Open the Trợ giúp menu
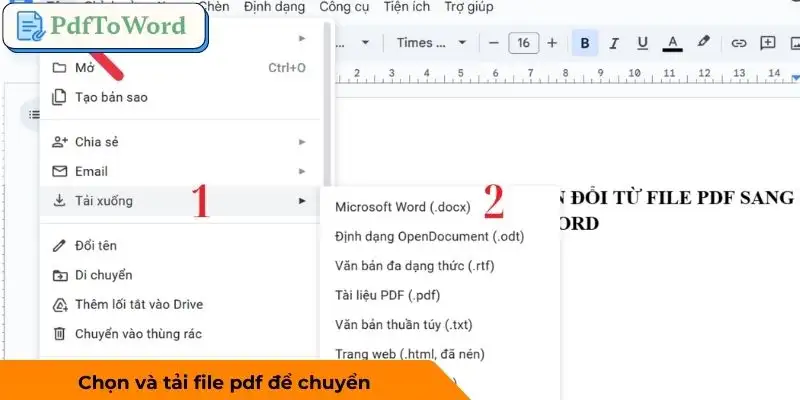Image resolution: width=800 pixels, height=400 pixels. click(x=468, y=7)
